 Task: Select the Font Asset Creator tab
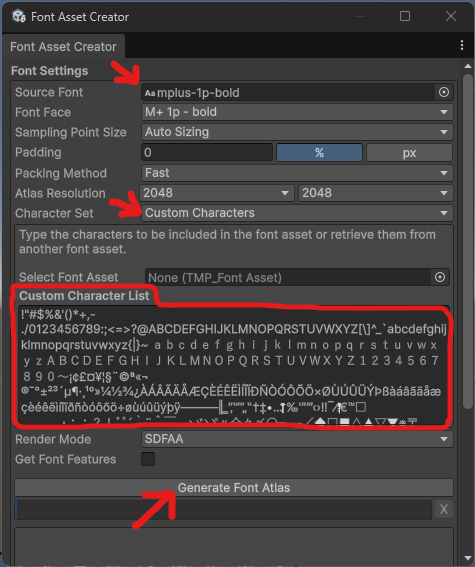(63, 47)
